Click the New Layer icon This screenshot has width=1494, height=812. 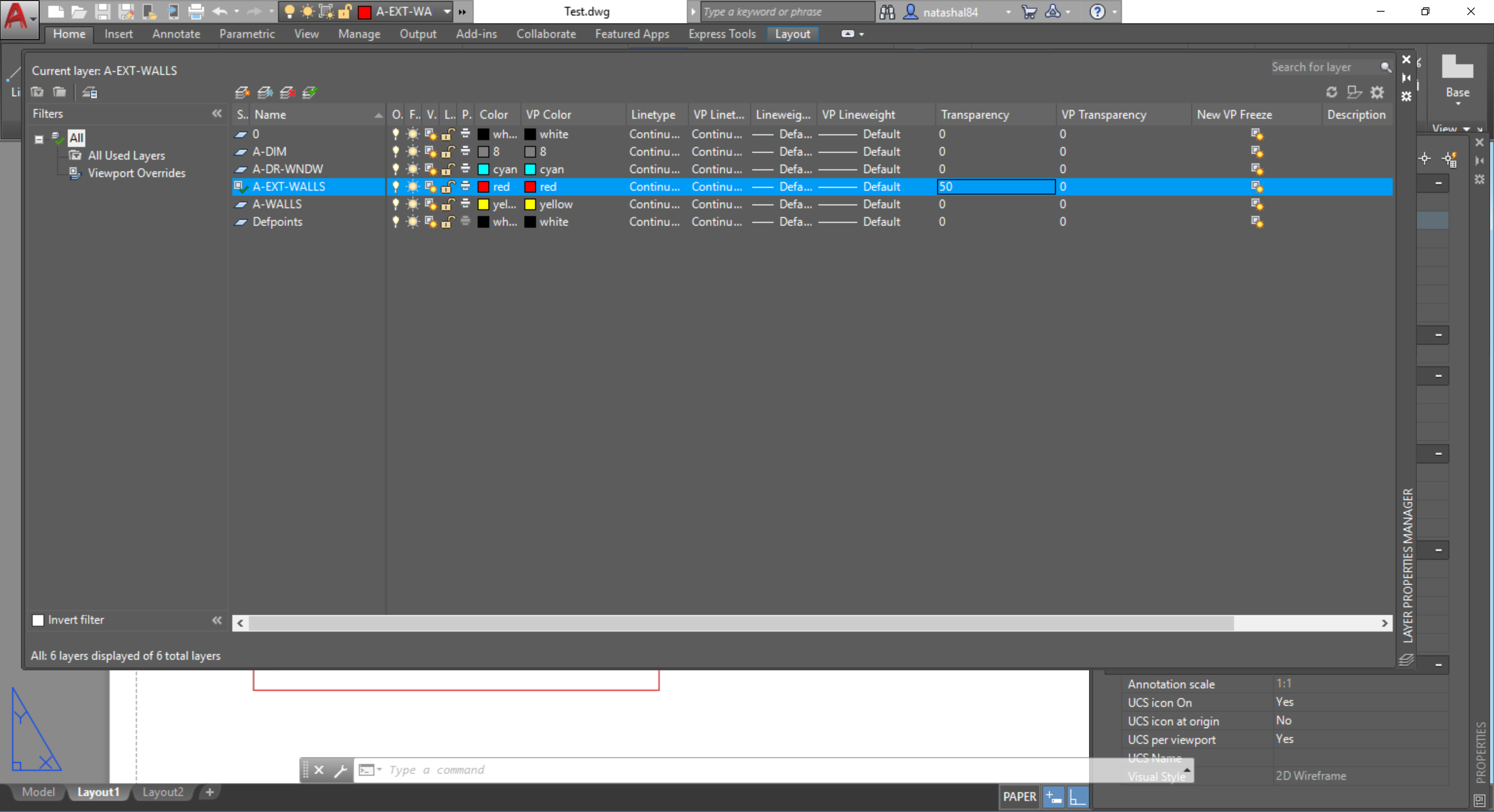(242, 92)
